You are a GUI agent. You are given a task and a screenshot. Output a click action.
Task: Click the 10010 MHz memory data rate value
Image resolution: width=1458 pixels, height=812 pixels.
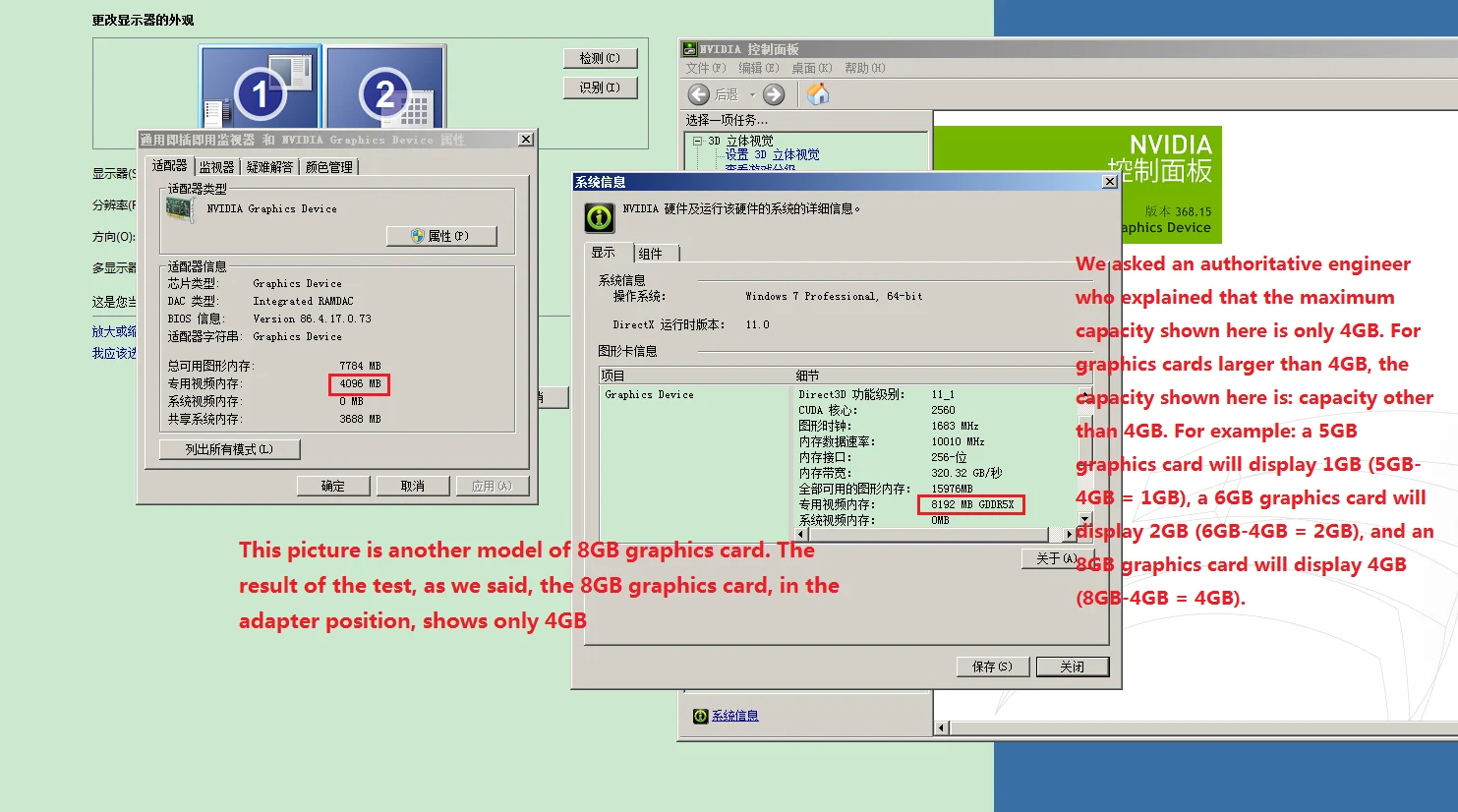tap(958, 441)
